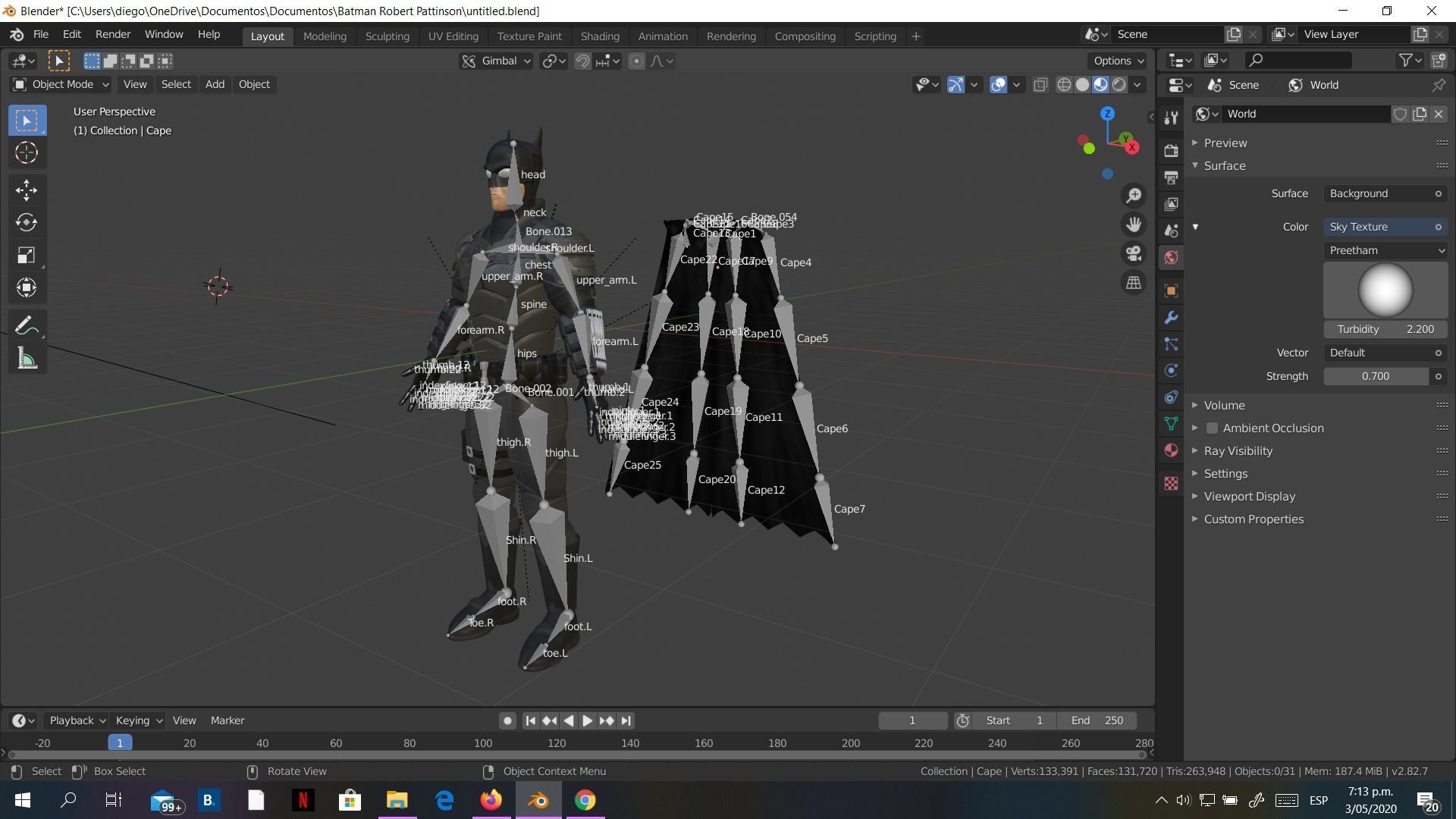Select the Cursor tool in toolbar

pos(27,152)
